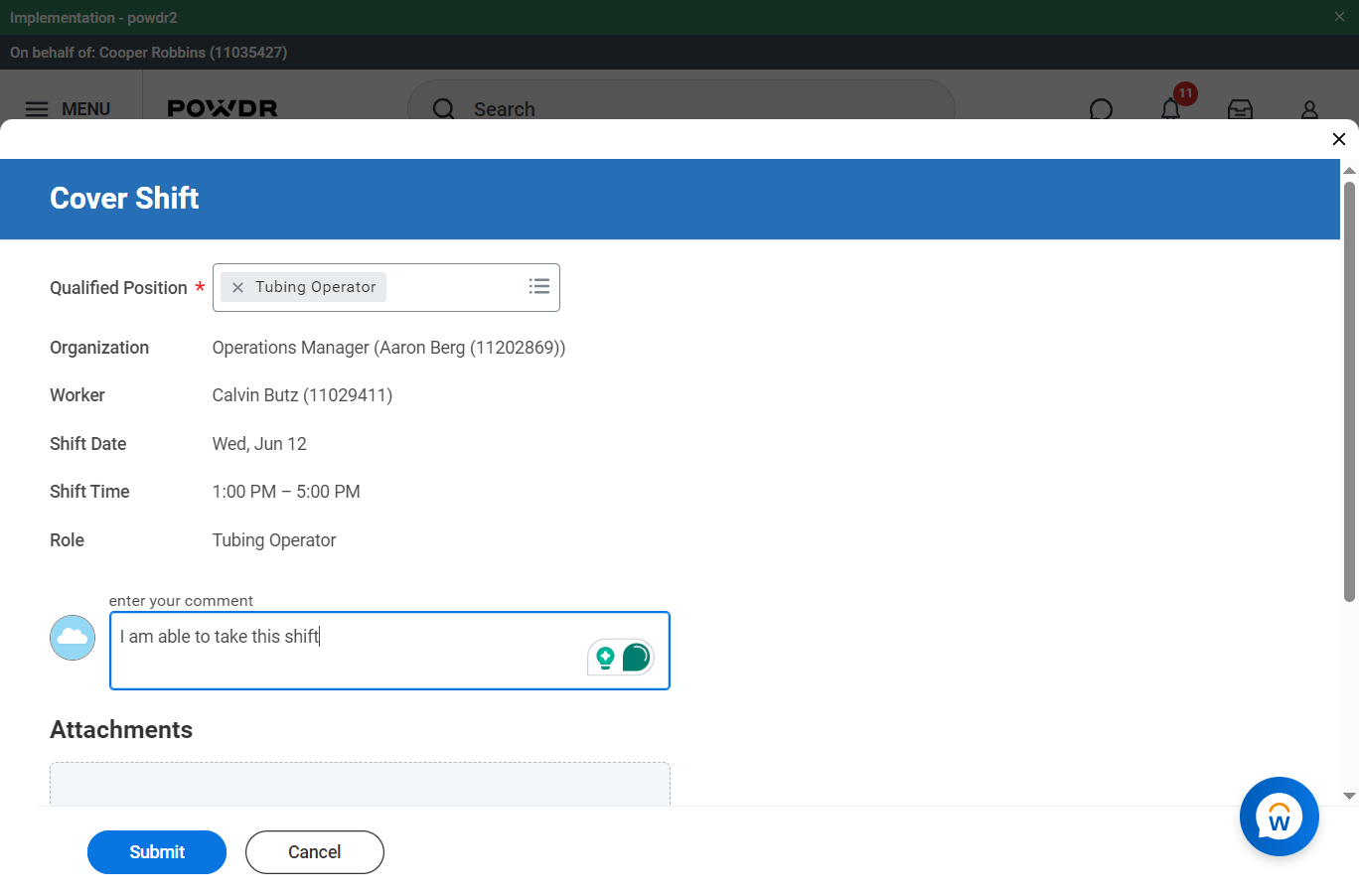Screen dimensions: 1359x896
Task: Click the search magnifier icon
Action: coord(444,109)
